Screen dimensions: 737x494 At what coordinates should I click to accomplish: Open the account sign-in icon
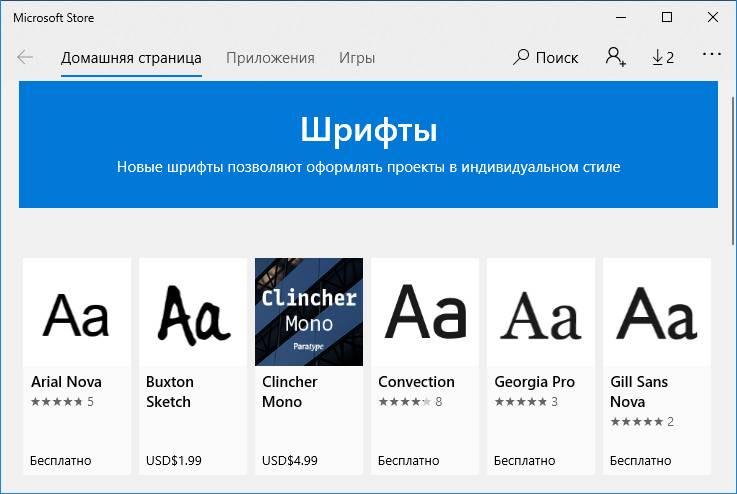615,57
